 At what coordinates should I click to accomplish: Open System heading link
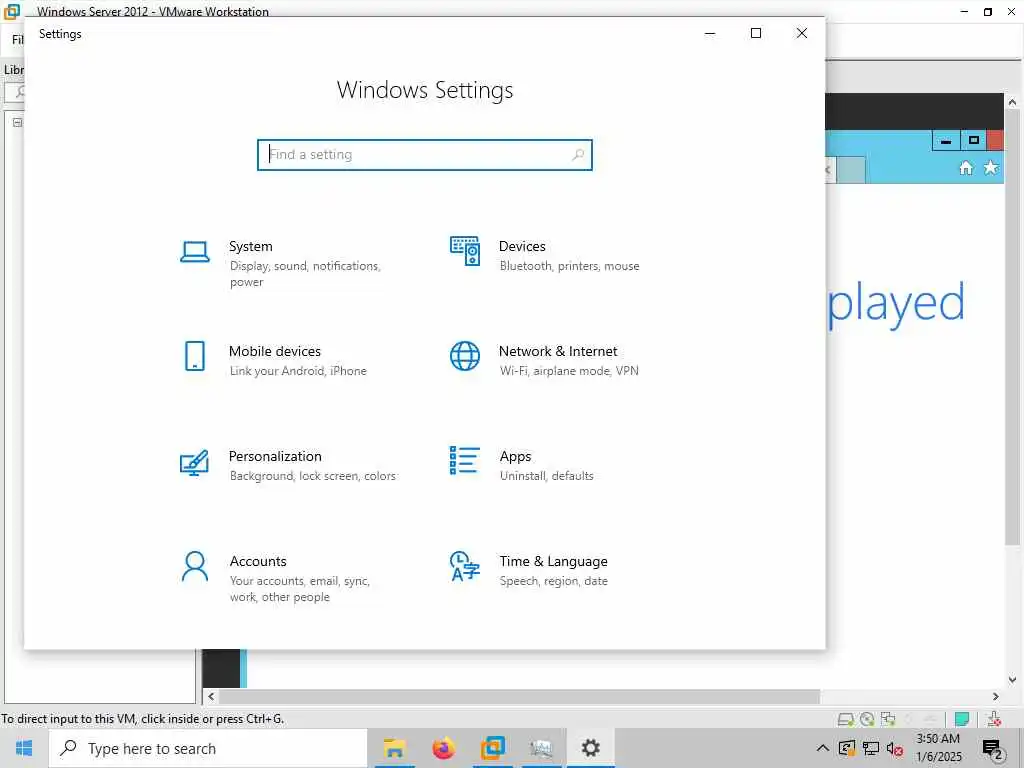click(251, 246)
